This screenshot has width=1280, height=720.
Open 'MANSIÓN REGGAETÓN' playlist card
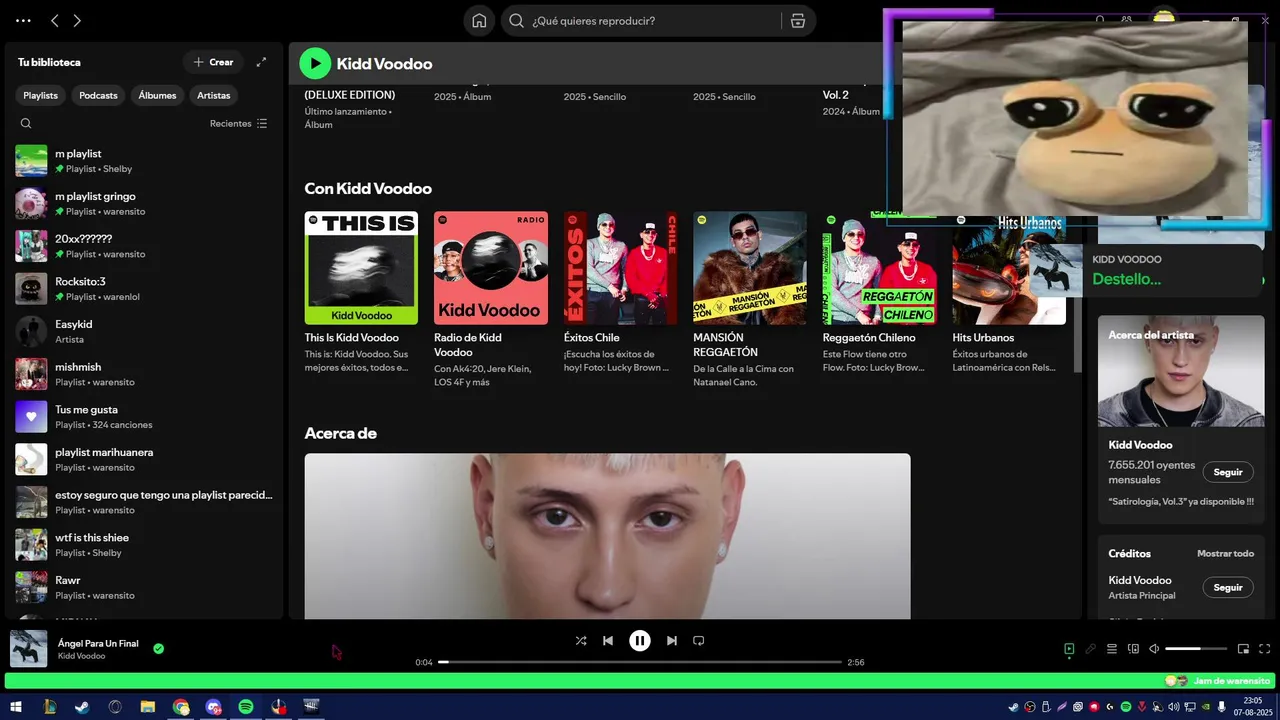(x=749, y=298)
